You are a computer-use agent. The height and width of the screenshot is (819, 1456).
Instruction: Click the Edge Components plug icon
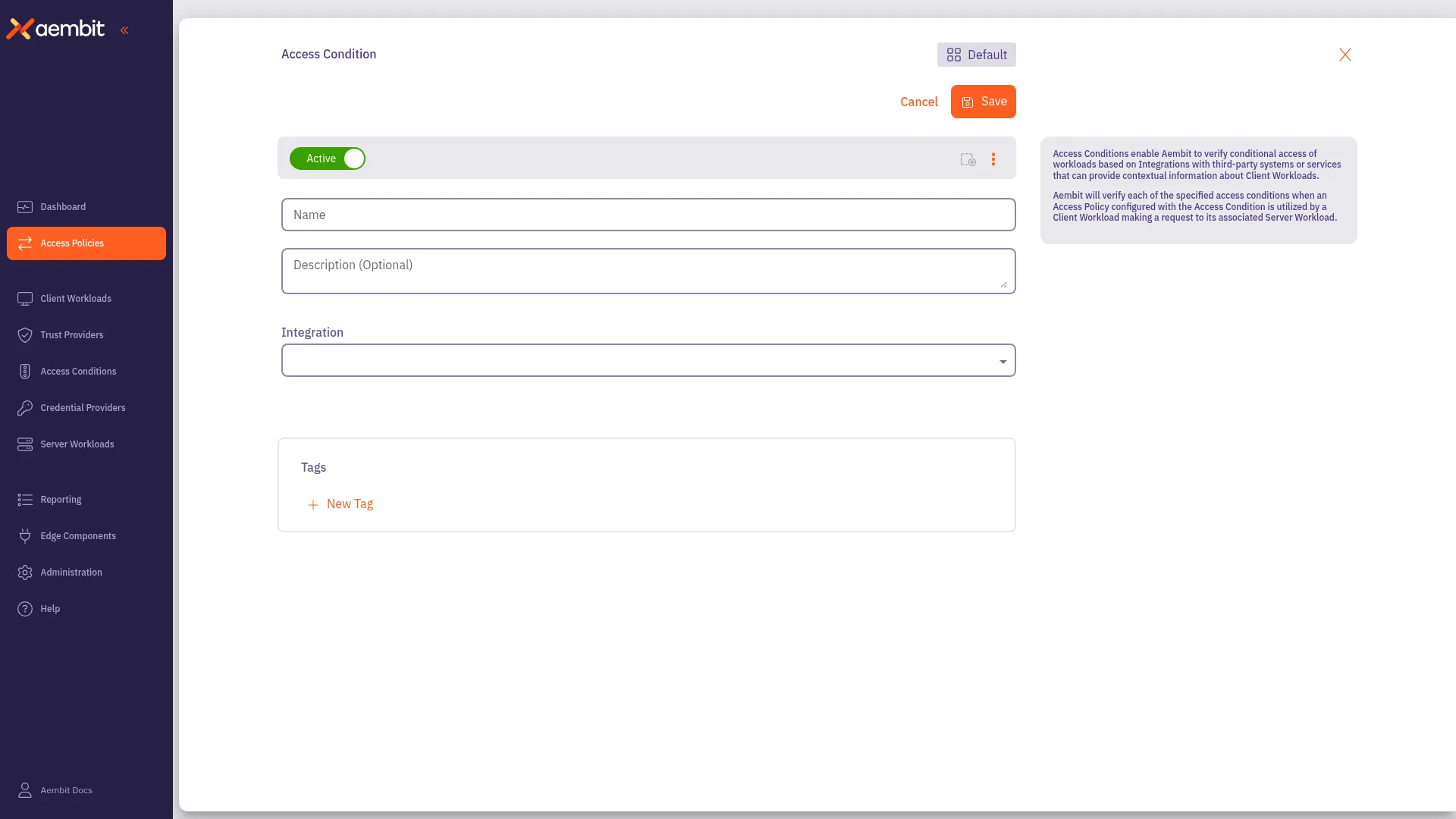pos(25,536)
